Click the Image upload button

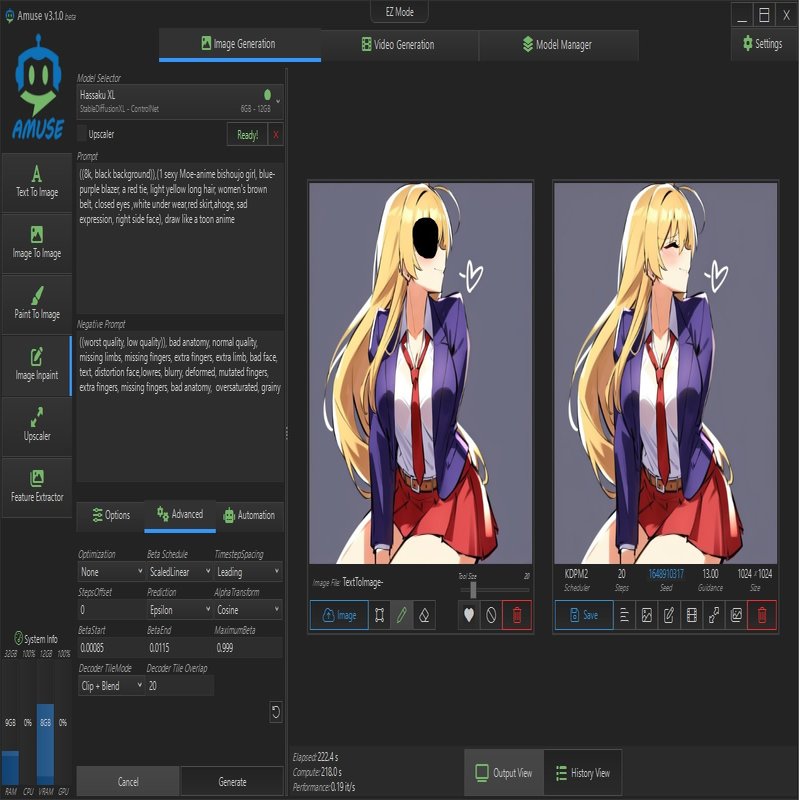339,615
